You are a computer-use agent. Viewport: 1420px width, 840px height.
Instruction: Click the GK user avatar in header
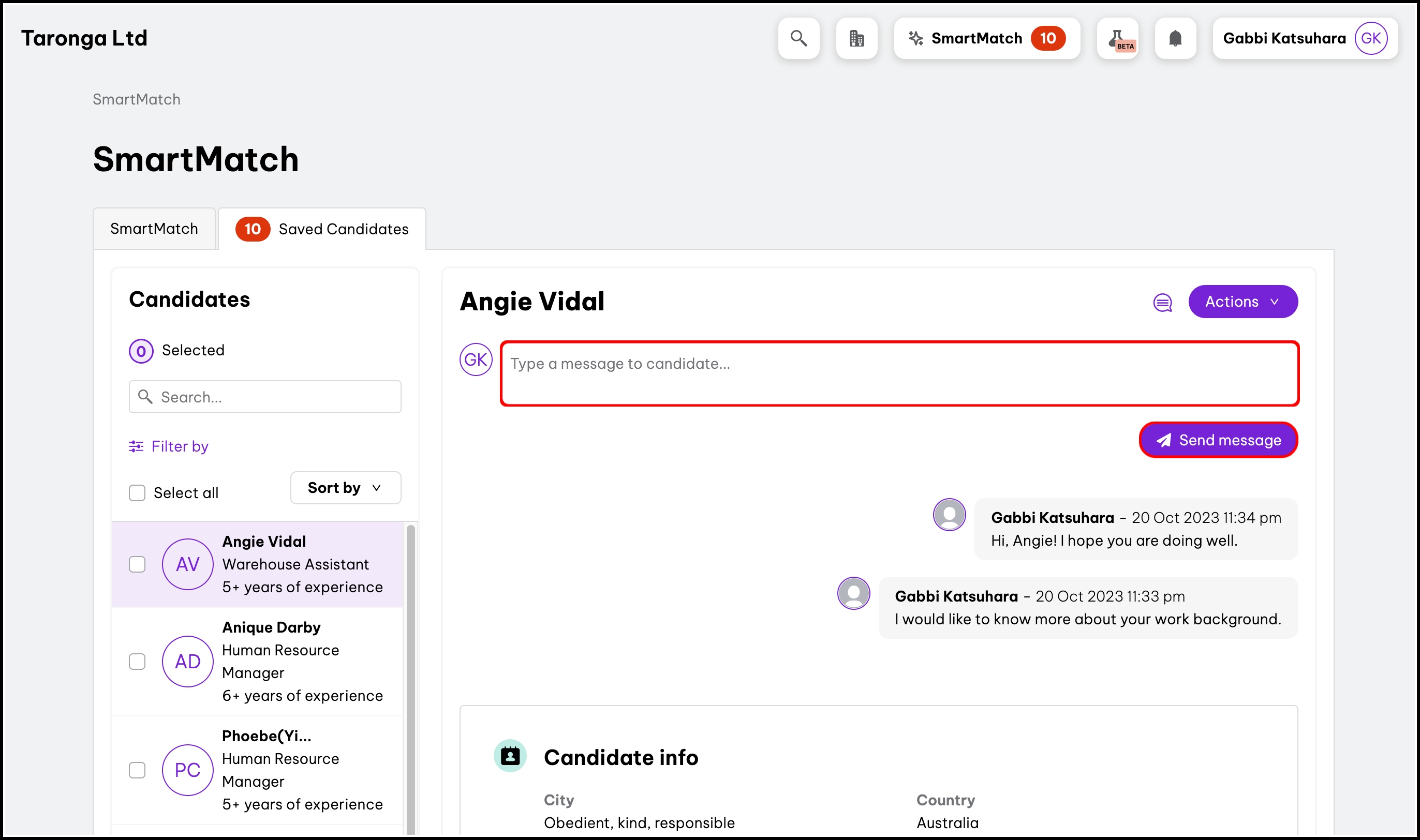click(x=1370, y=38)
